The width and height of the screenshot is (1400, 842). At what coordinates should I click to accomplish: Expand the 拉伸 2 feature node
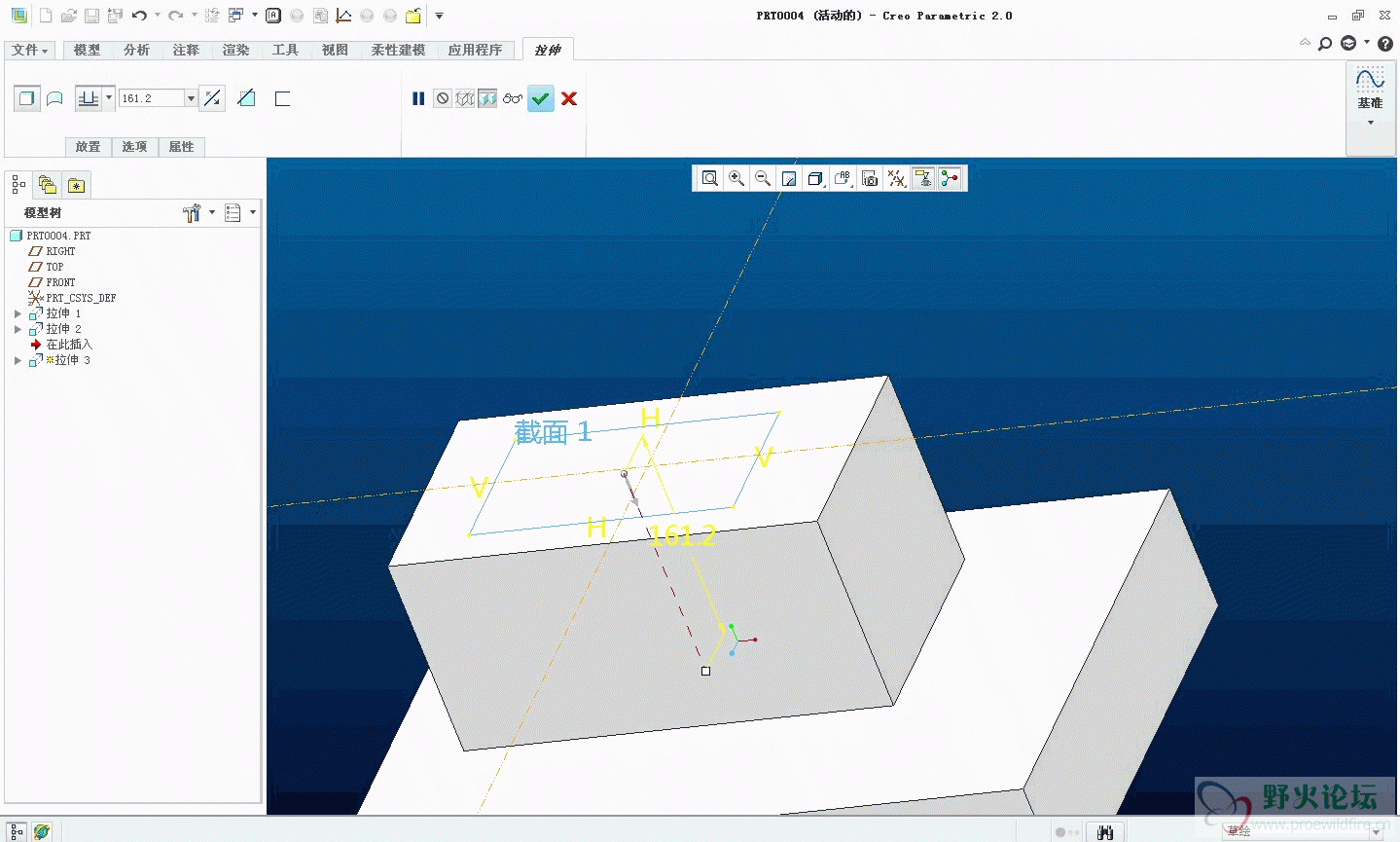click(x=18, y=329)
